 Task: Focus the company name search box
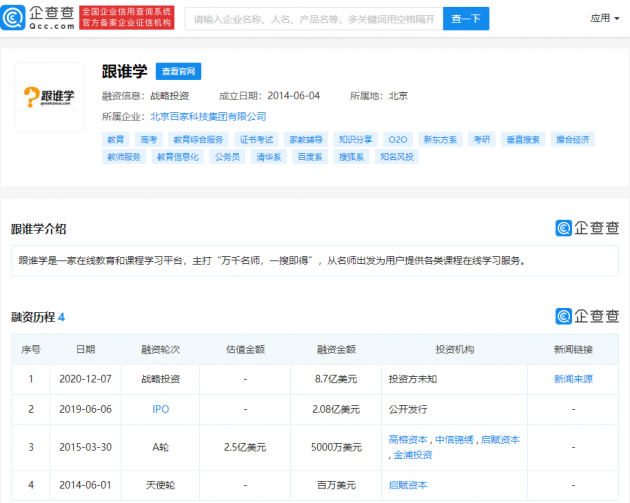point(314,18)
